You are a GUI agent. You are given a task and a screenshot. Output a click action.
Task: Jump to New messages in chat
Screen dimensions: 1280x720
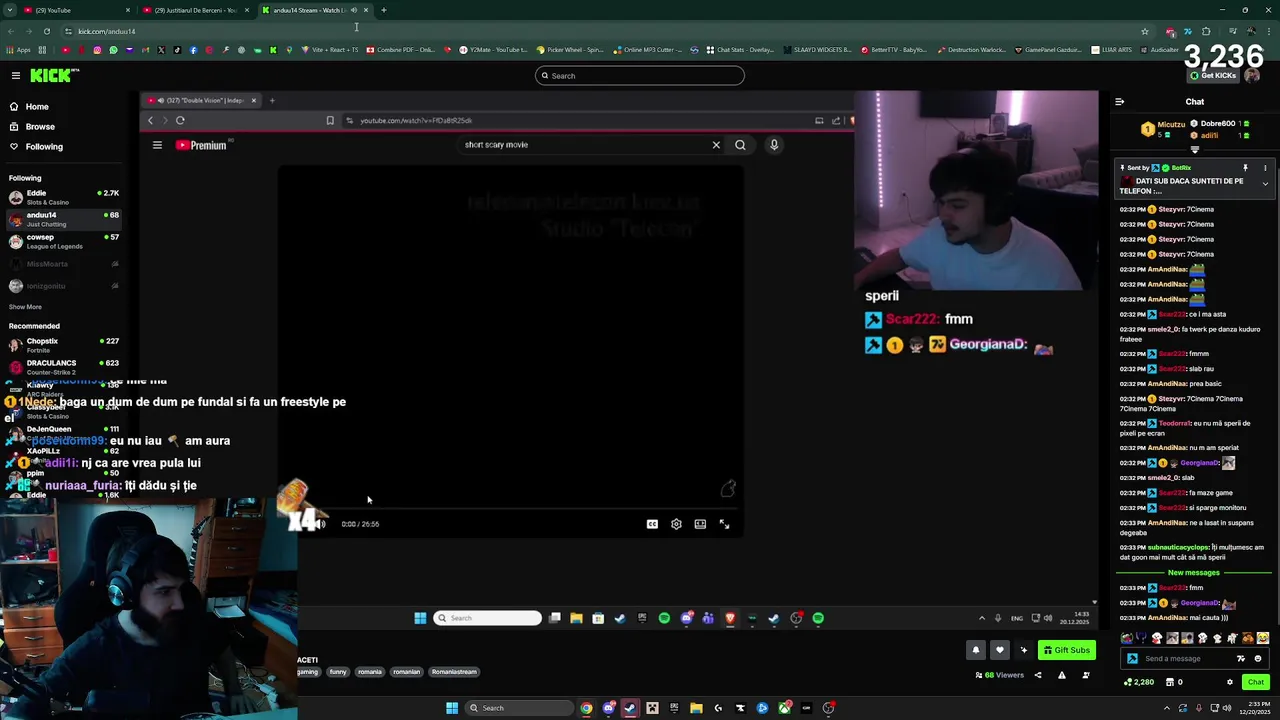[x=1194, y=573]
